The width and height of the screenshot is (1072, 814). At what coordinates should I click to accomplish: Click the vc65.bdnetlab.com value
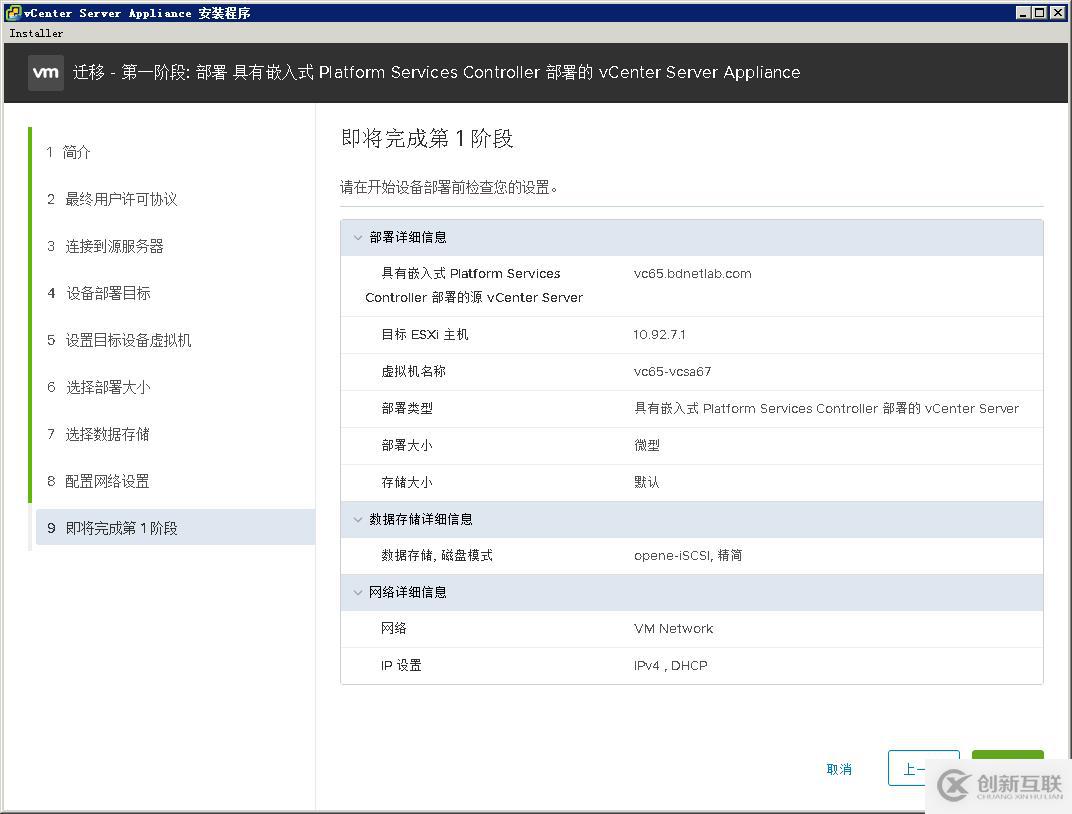pyautogui.click(x=693, y=273)
